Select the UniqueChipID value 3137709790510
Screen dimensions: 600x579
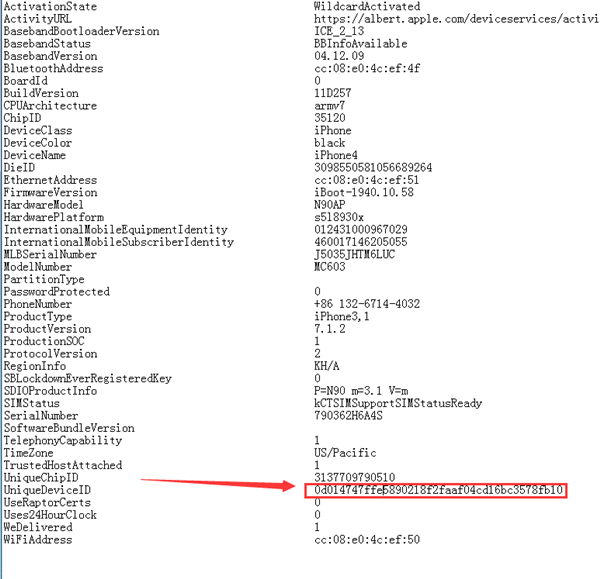tap(354, 478)
